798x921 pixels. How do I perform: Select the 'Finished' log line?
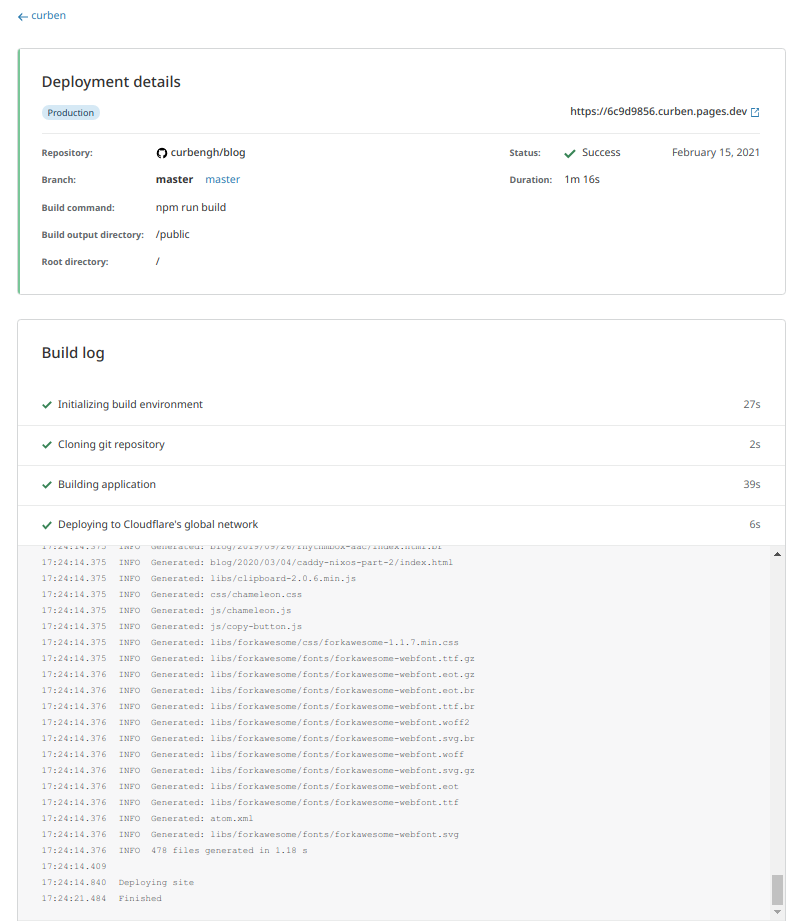pos(101,898)
